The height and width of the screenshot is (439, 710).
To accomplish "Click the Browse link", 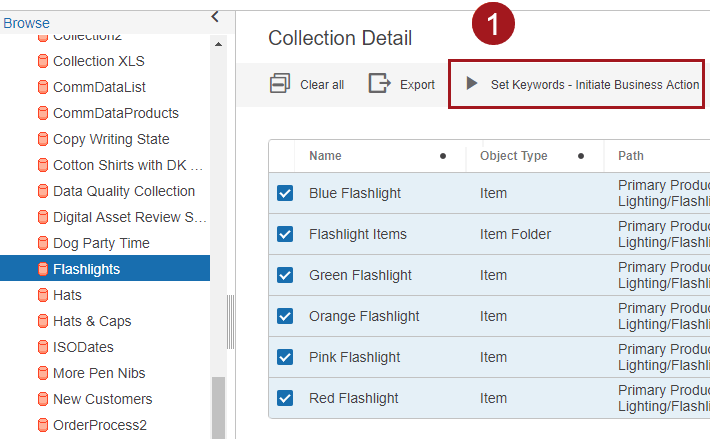I will click(x=26, y=23).
